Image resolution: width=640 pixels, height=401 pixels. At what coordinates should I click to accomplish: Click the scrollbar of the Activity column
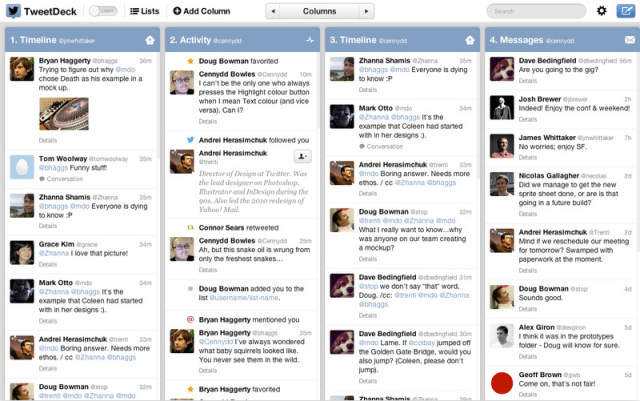318,92
